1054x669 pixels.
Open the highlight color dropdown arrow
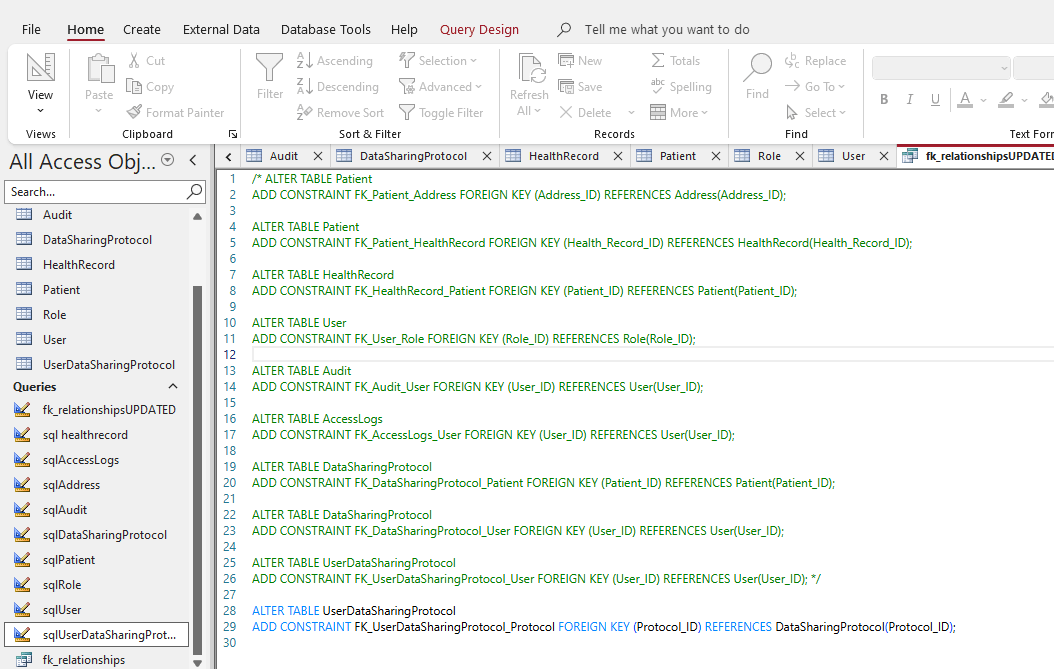[x=1024, y=100]
